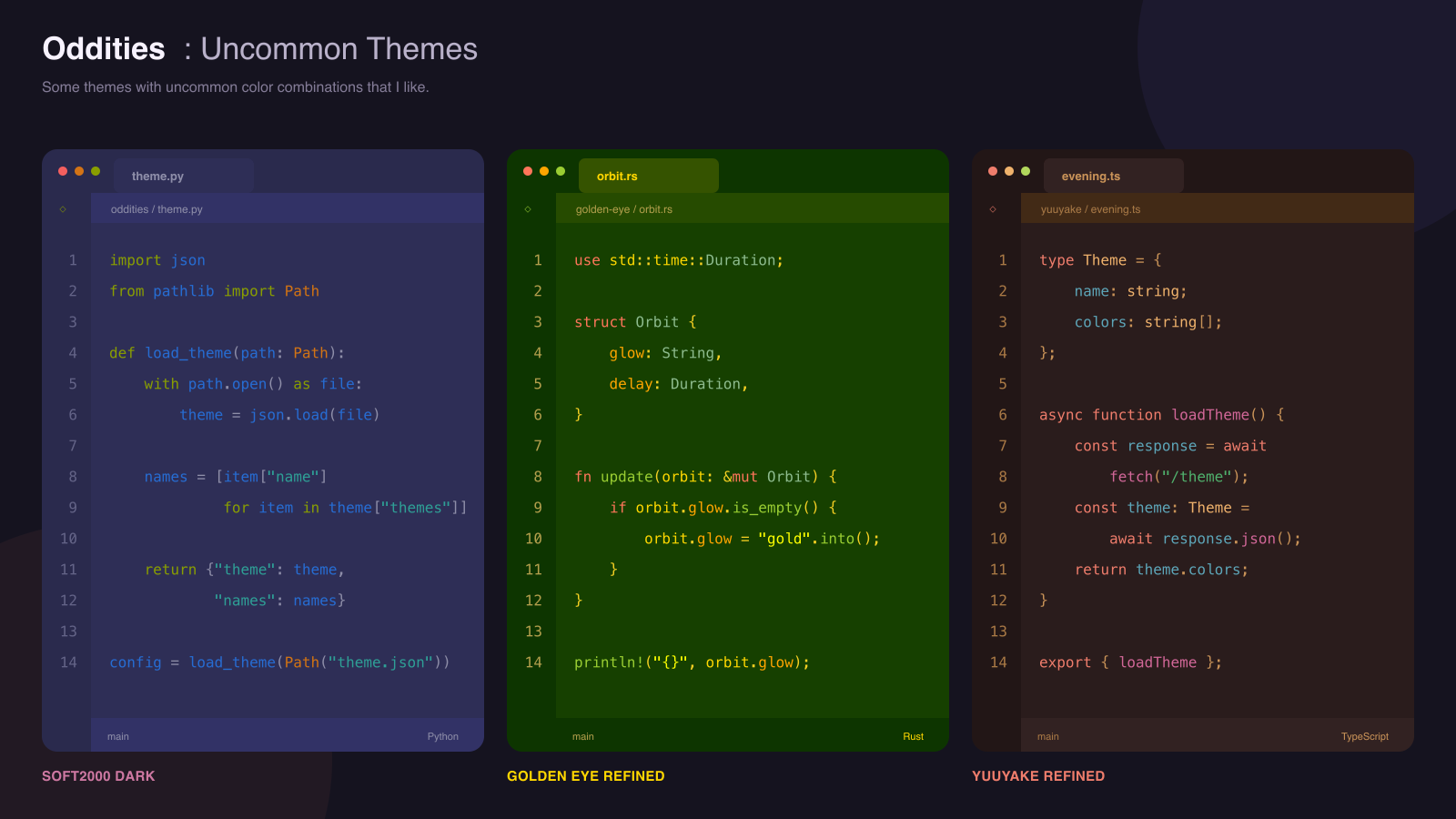Image resolution: width=1456 pixels, height=819 pixels.
Task: Click 'async function loadTheme() {' code line
Action: point(1162,415)
